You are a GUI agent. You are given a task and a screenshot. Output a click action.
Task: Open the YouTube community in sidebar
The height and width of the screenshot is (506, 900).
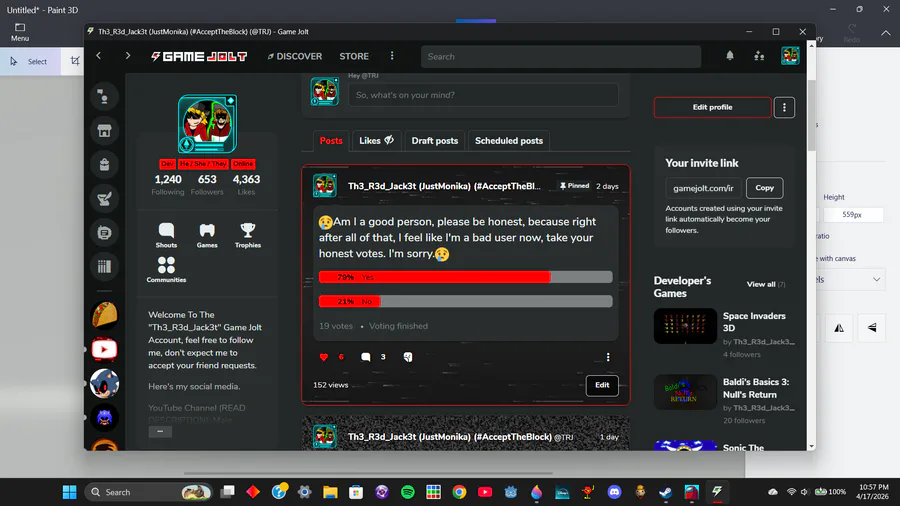pos(104,349)
